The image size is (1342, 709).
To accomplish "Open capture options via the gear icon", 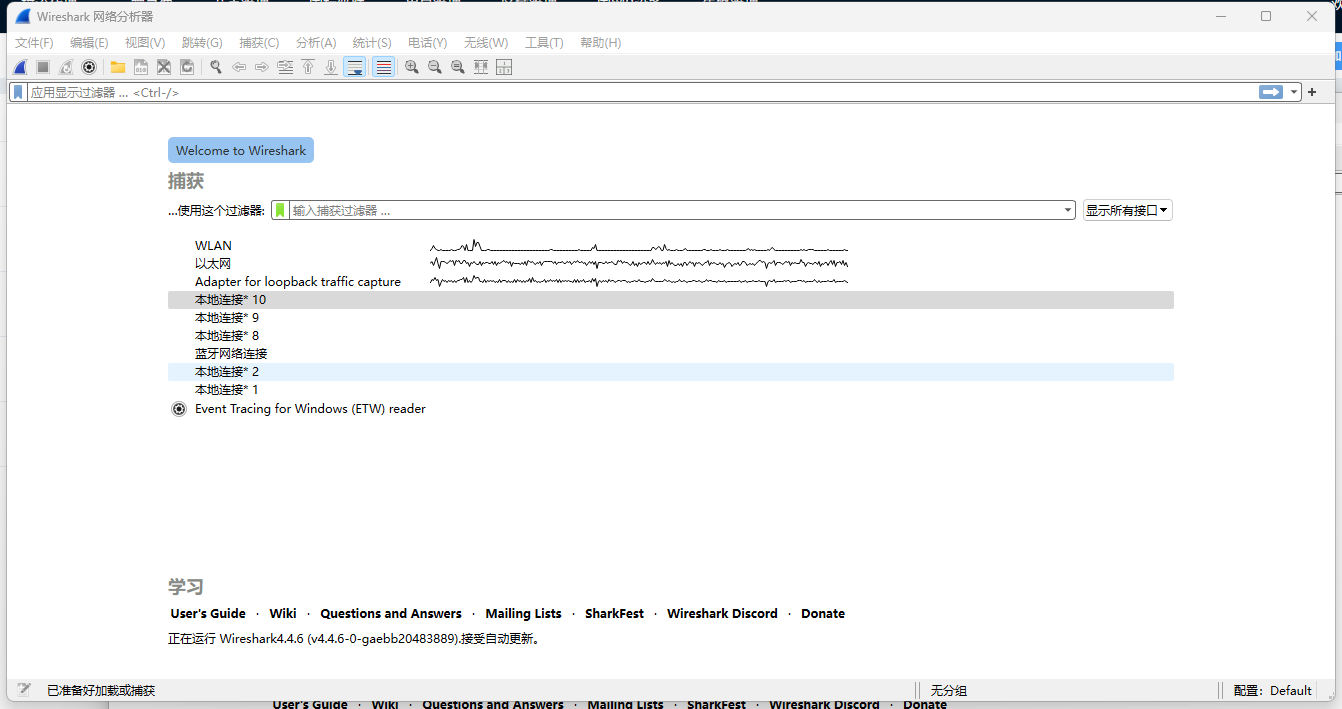I will coord(89,67).
